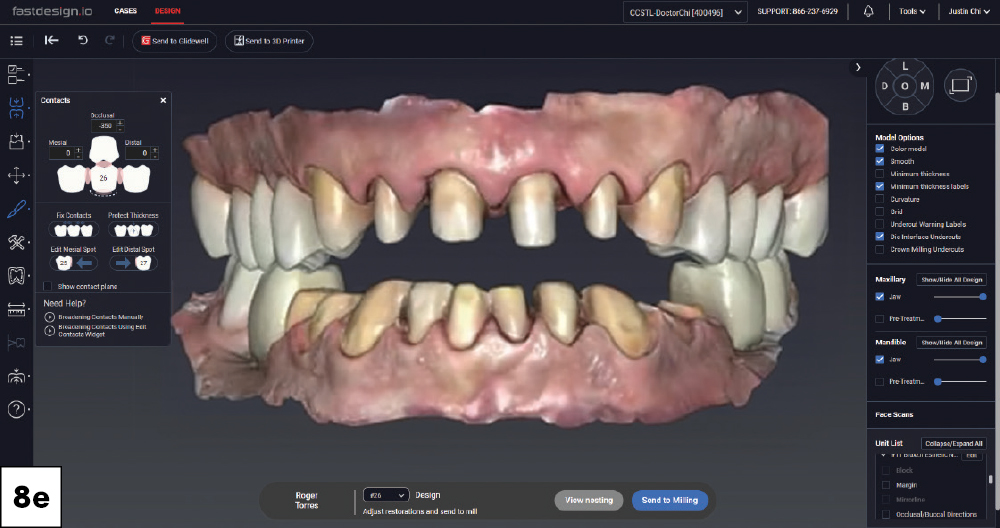Click the greyed-out connector tool icon

[x=16, y=343]
